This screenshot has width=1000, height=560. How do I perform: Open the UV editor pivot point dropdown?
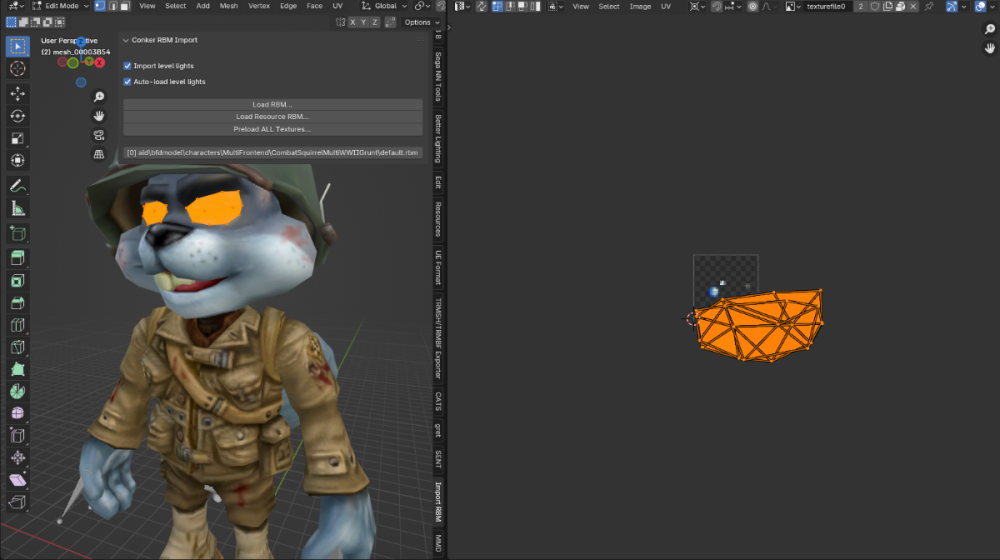[x=697, y=6]
